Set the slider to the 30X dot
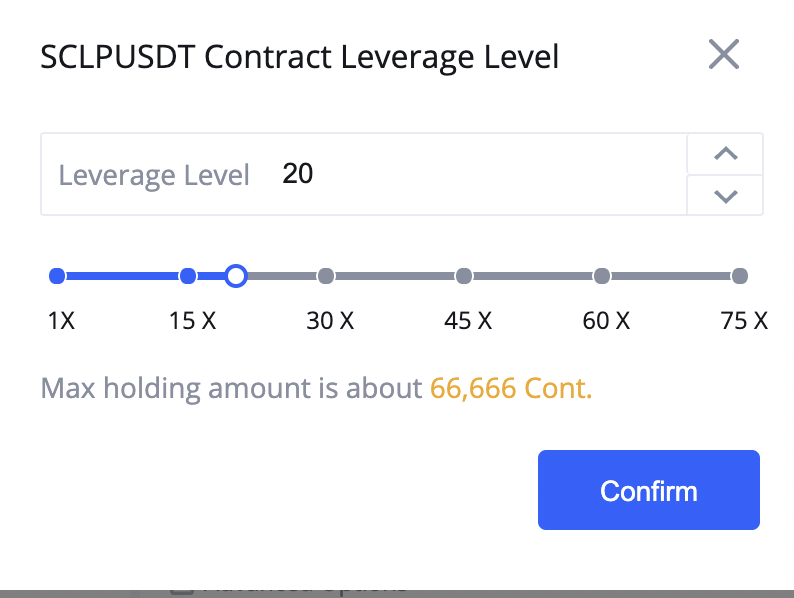Screen dimensions: 794x598 (326, 276)
